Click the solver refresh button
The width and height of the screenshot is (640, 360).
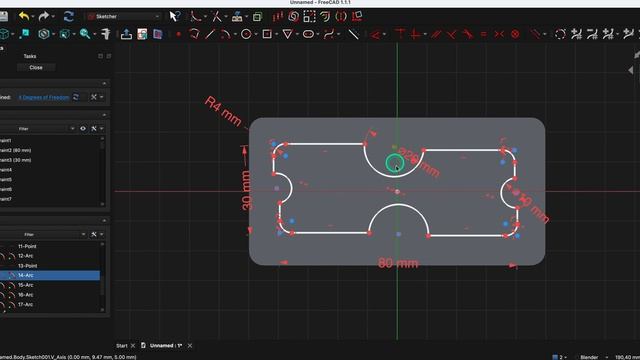76,97
